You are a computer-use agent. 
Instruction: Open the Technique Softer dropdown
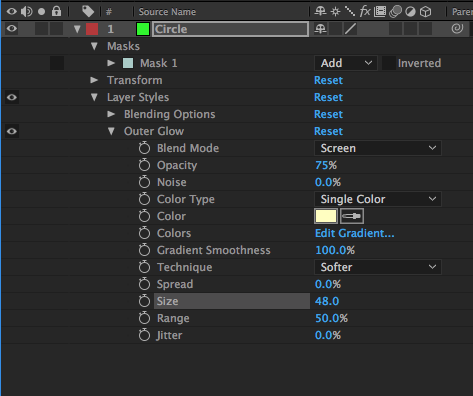pos(378,267)
